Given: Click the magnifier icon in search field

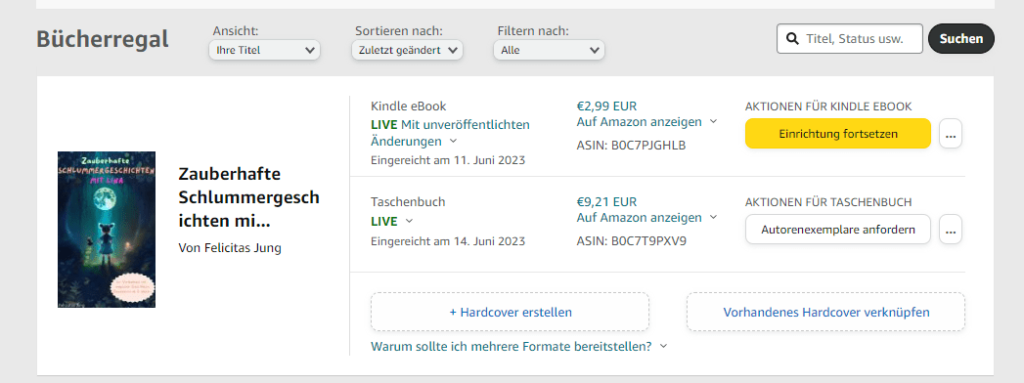Looking at the screenshot, I should point(792,39).
